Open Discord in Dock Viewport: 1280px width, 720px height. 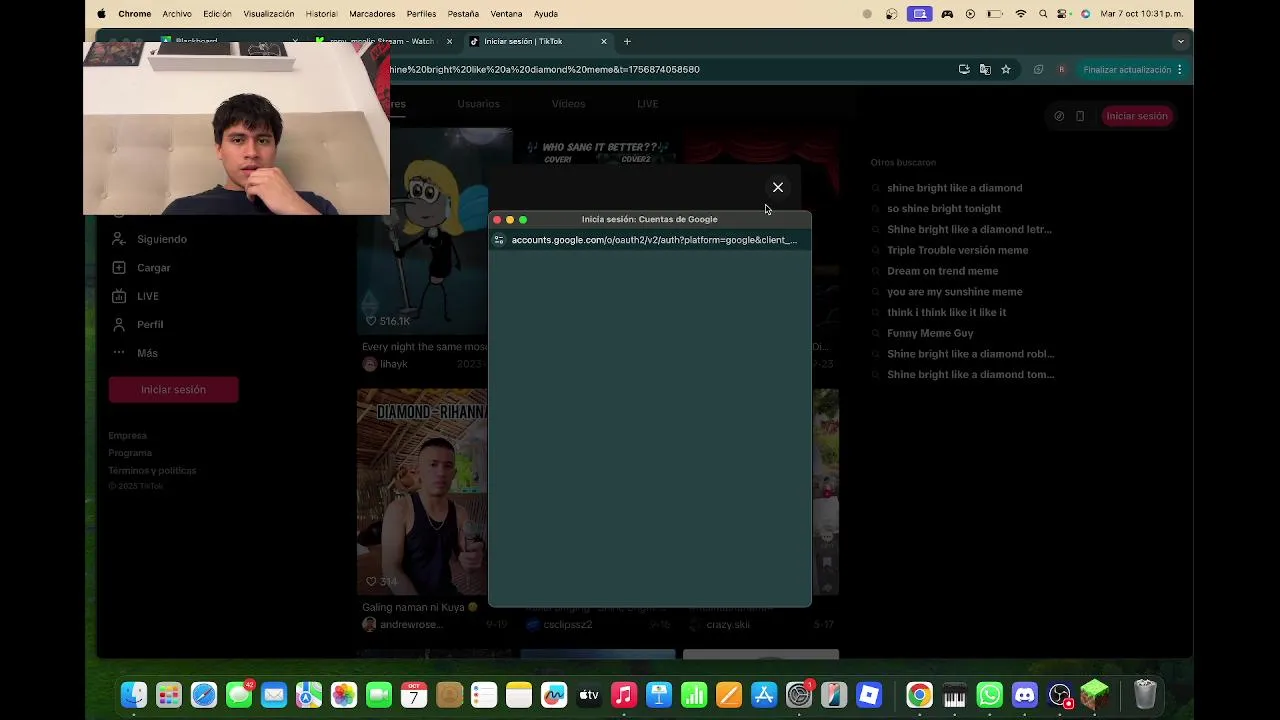(x=1025, y=694)
